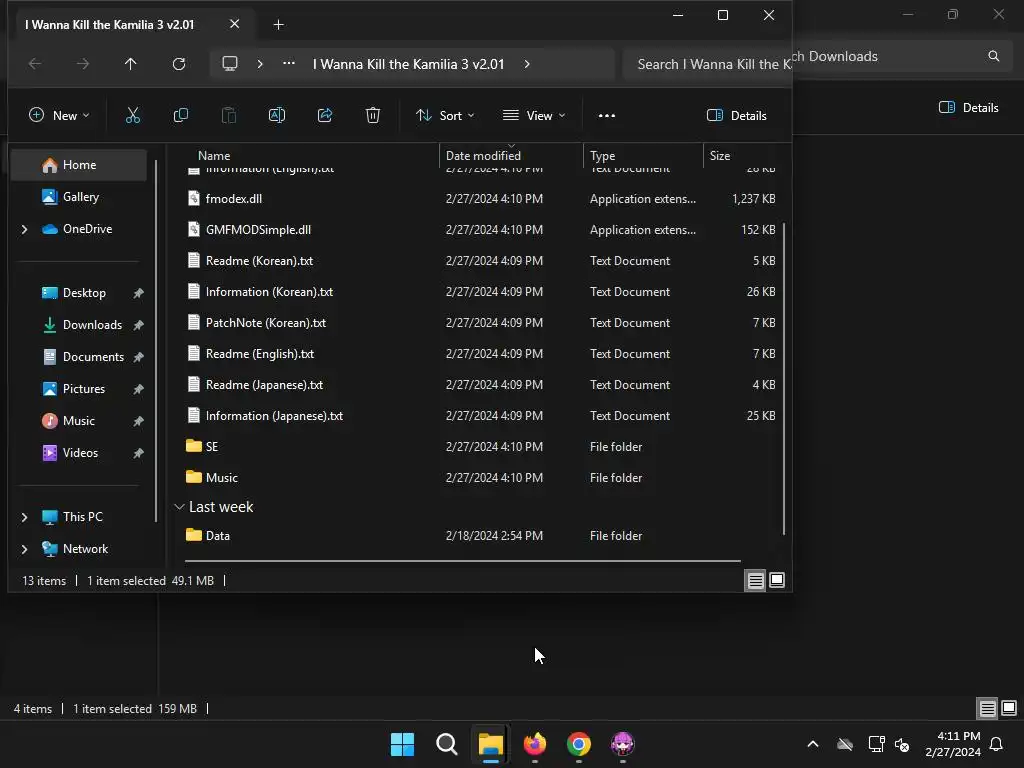
Task: Open taskbar Search
Action: point(447,744)
